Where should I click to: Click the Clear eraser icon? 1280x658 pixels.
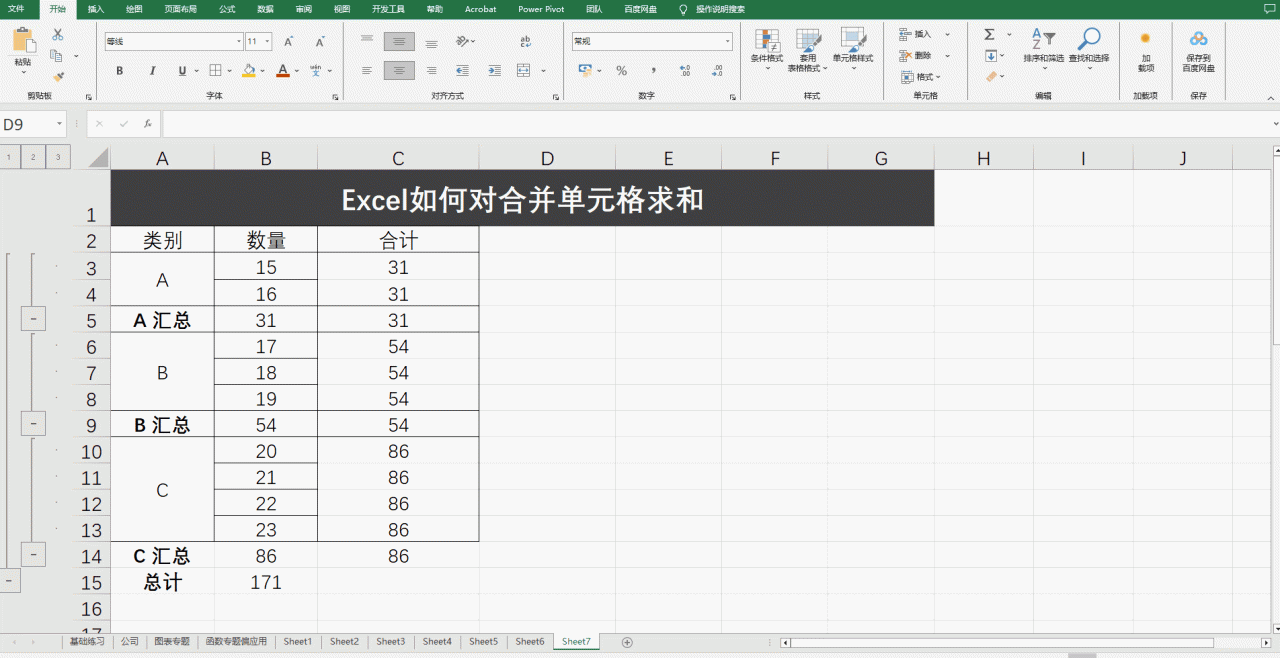pos(991,76)
